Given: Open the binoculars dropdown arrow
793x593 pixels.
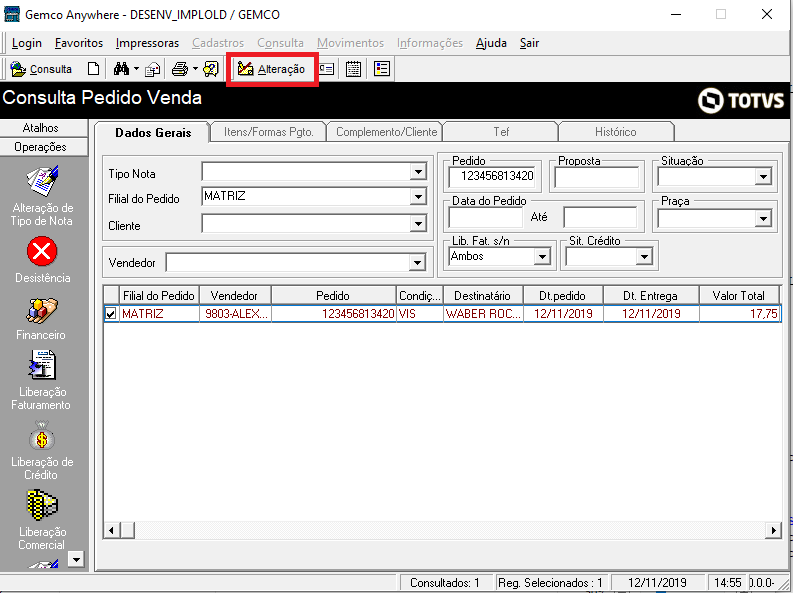Looking at the screenshot, I should [x=137, y=69].
